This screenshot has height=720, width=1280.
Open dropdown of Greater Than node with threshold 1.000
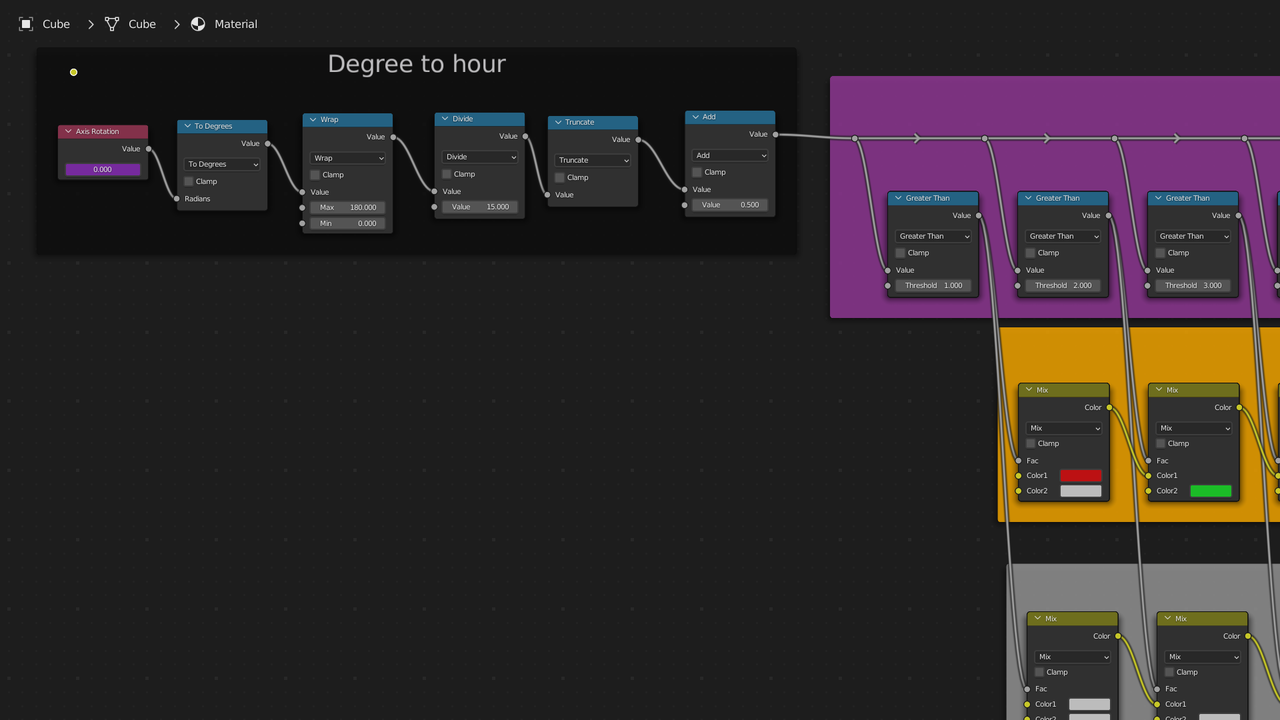pyautogui.click(x=933, y=236)
